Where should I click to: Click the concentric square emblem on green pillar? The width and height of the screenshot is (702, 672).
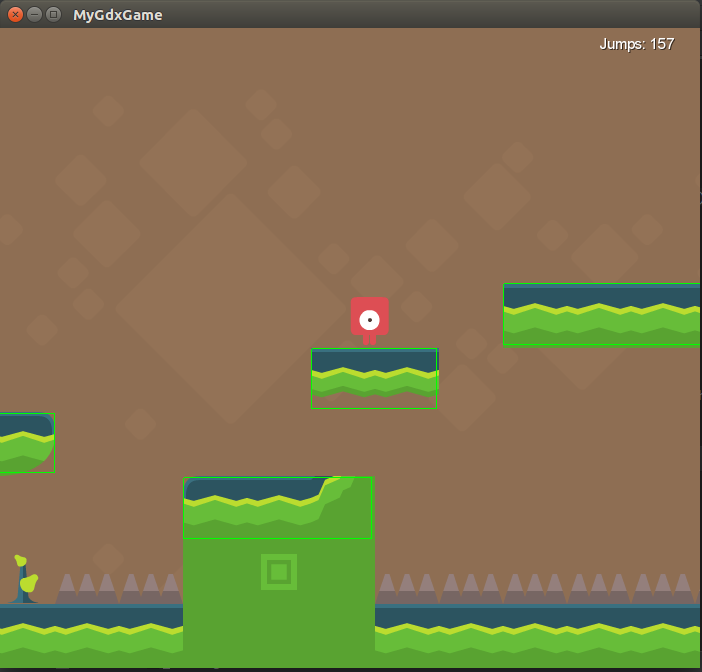click(x=279, y=572)
